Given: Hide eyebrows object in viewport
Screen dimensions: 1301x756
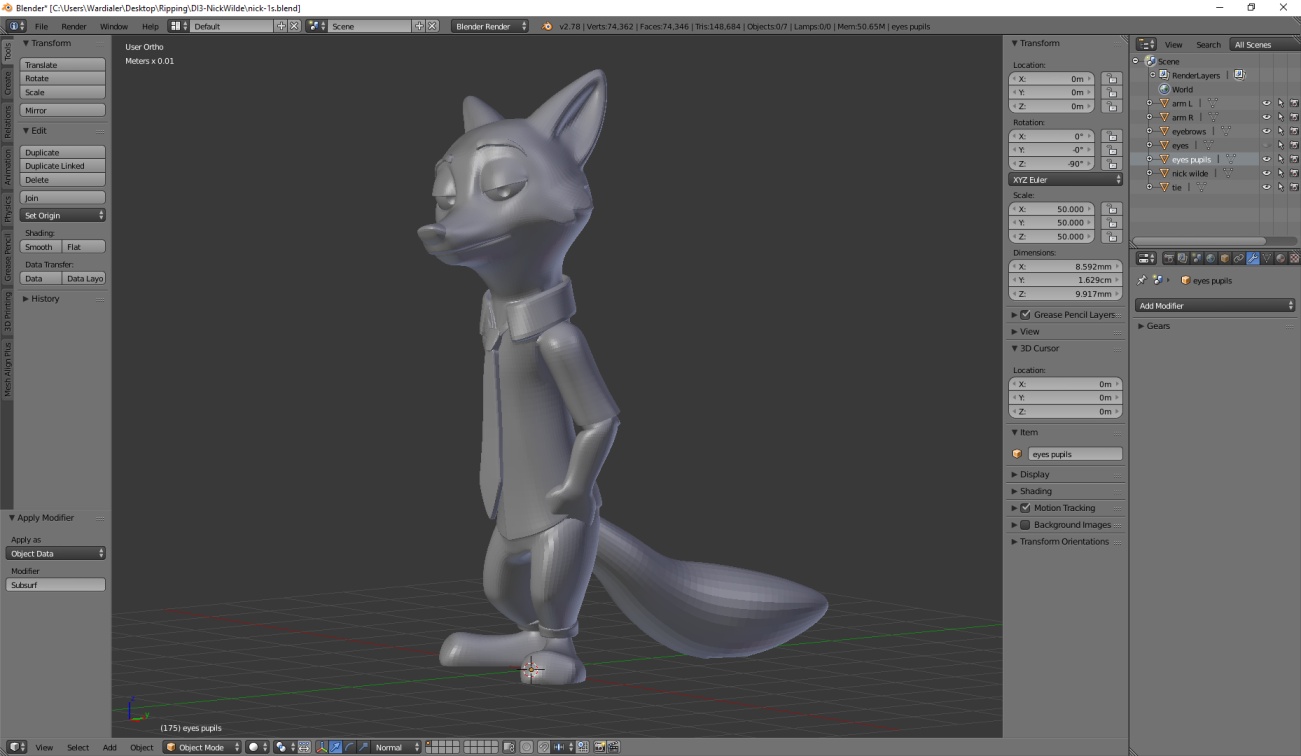Looking at the screenshot, I should click(1266, 131).
